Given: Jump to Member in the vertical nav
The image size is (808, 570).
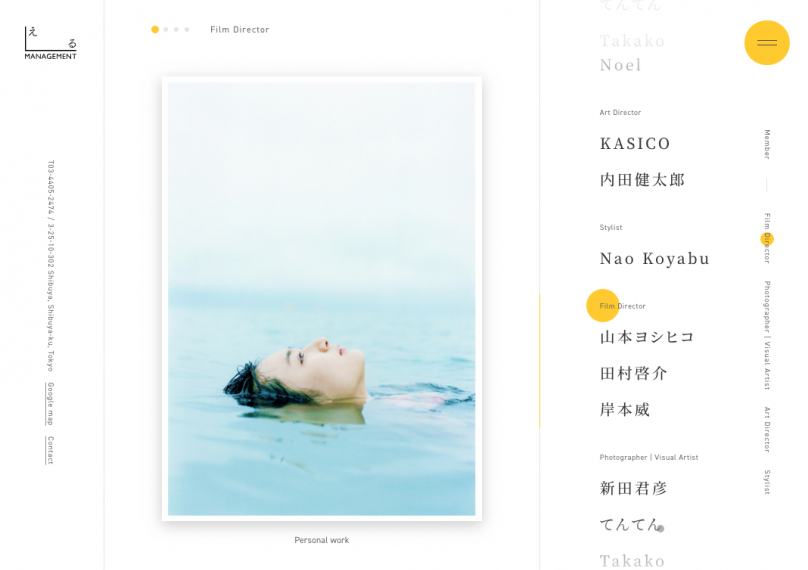Looking at the screenshot, I should pyautogui.click(x=767, y=144).
